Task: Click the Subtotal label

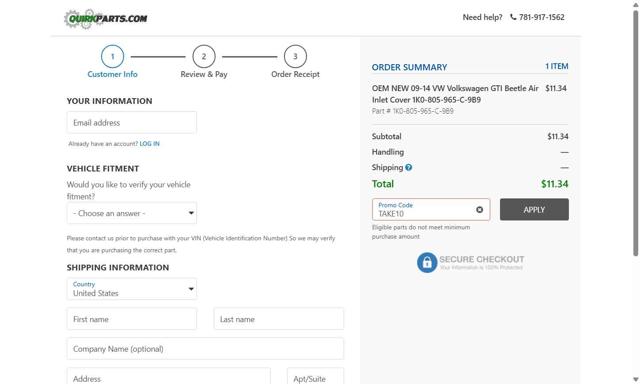Action: click(387, 136)
